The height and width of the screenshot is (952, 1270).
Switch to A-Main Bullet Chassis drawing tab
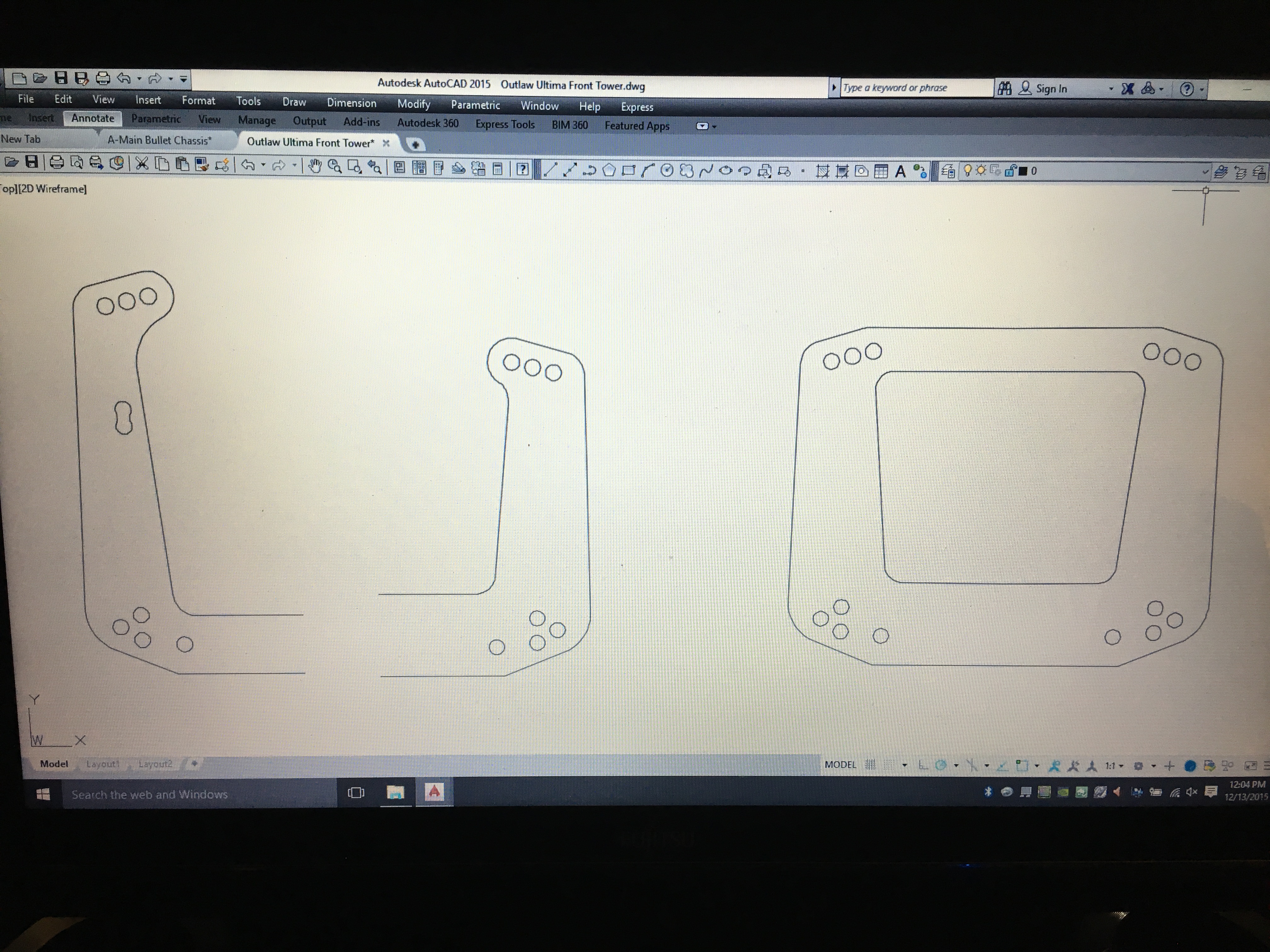coord(159,140)
